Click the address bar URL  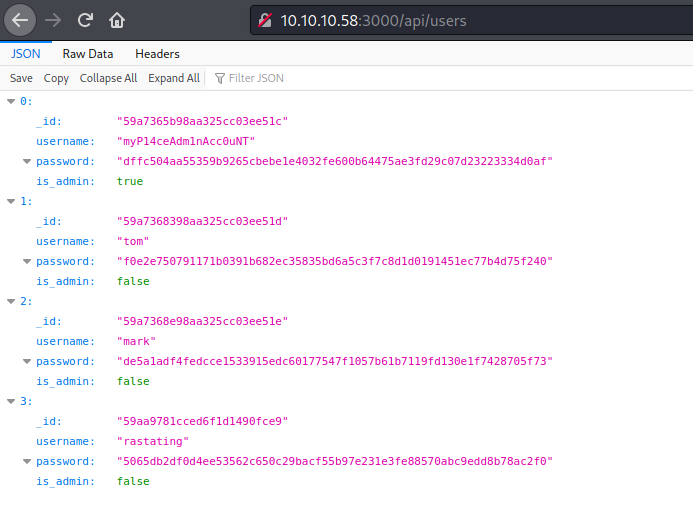pyautogui.click(x=373, y=21)
